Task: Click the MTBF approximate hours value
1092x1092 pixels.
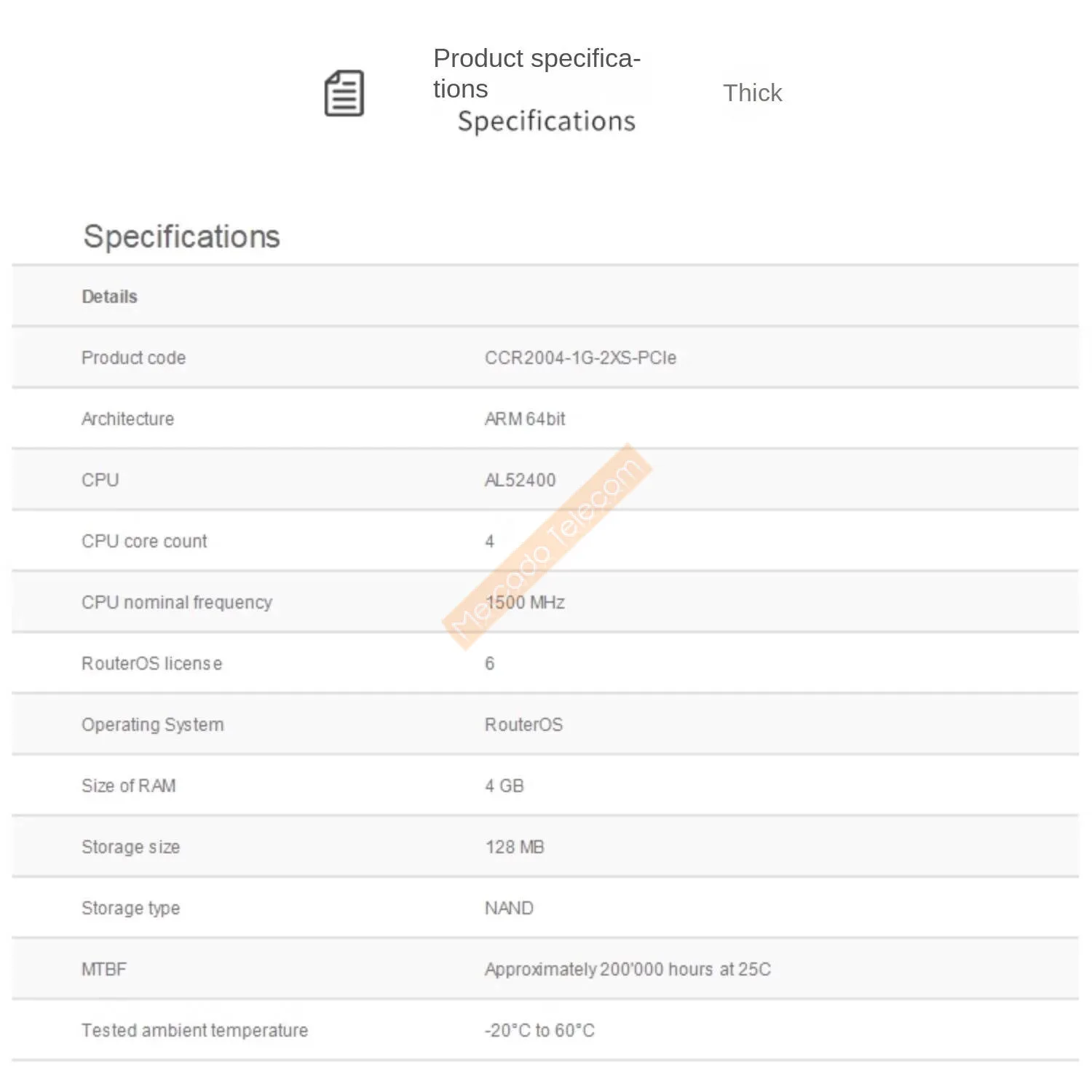Action: coord(627,969)
